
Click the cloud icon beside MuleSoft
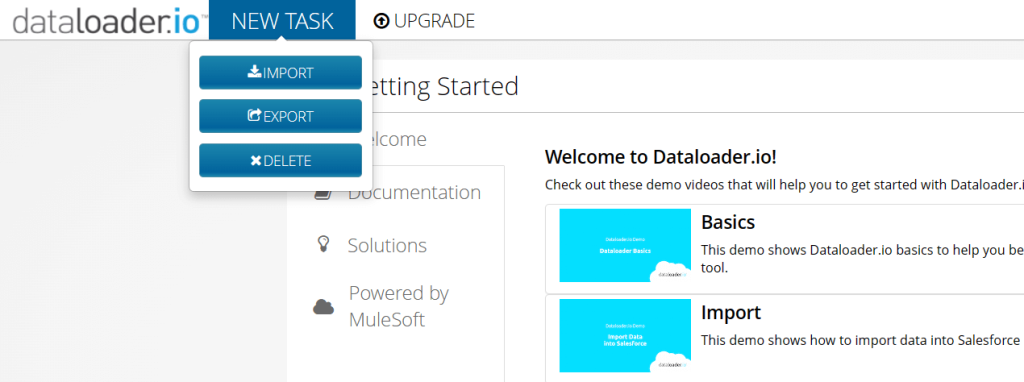click(x=323, y=306)
